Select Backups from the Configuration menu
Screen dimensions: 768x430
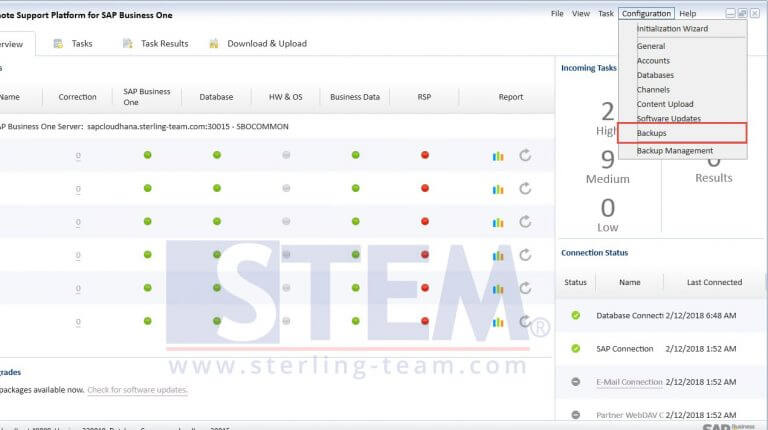[652, 133]
